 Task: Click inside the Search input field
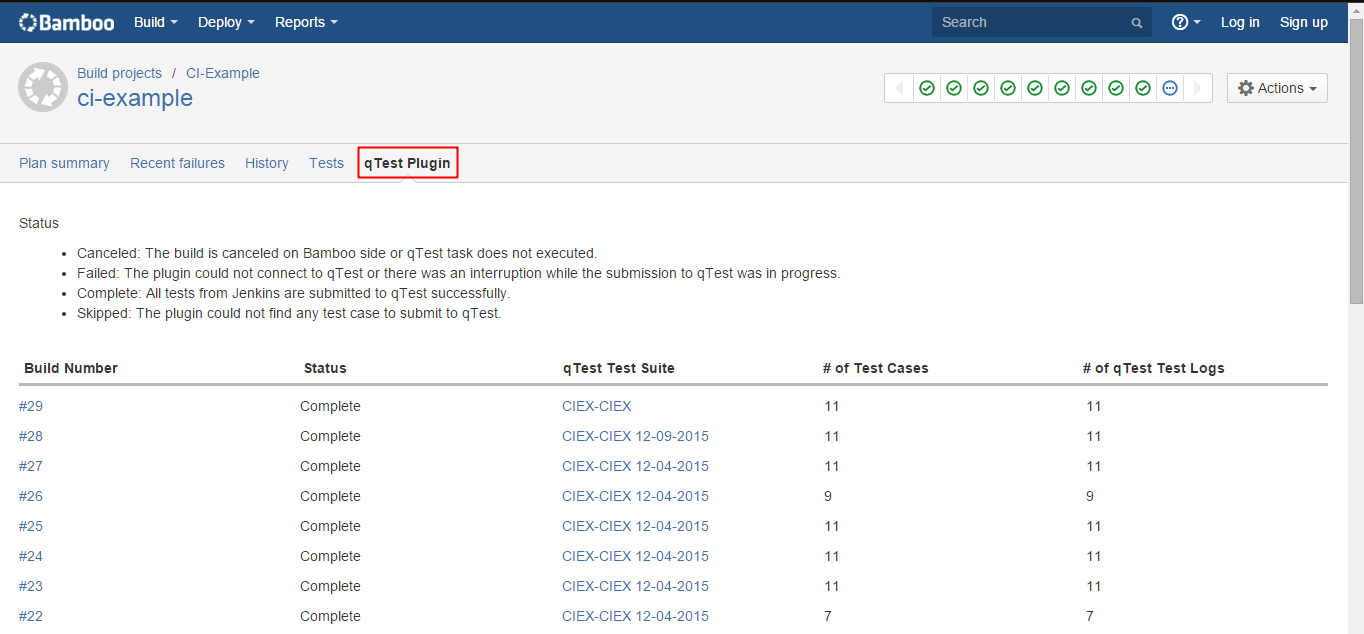coord(1030,22)
